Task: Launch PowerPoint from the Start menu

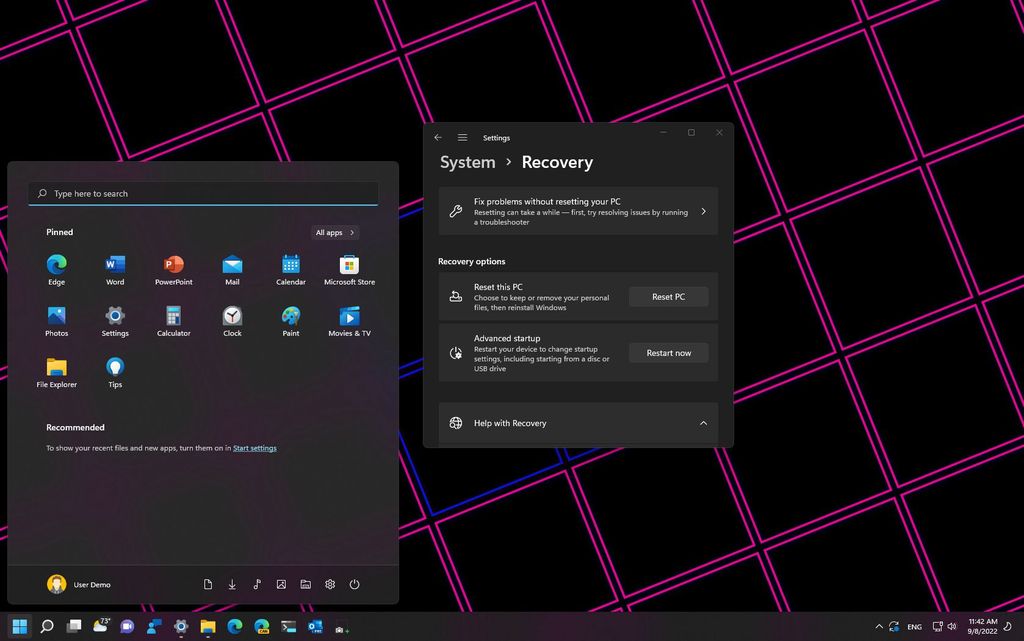Action: click(173, 267)
